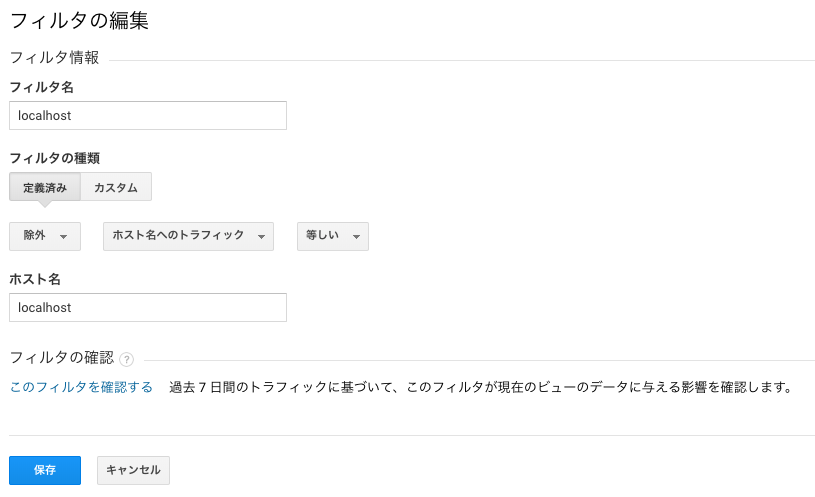Screen dimensions: 815x497
Task: Open the 等しい condition dropdown
Action: [x=333, y=236]
